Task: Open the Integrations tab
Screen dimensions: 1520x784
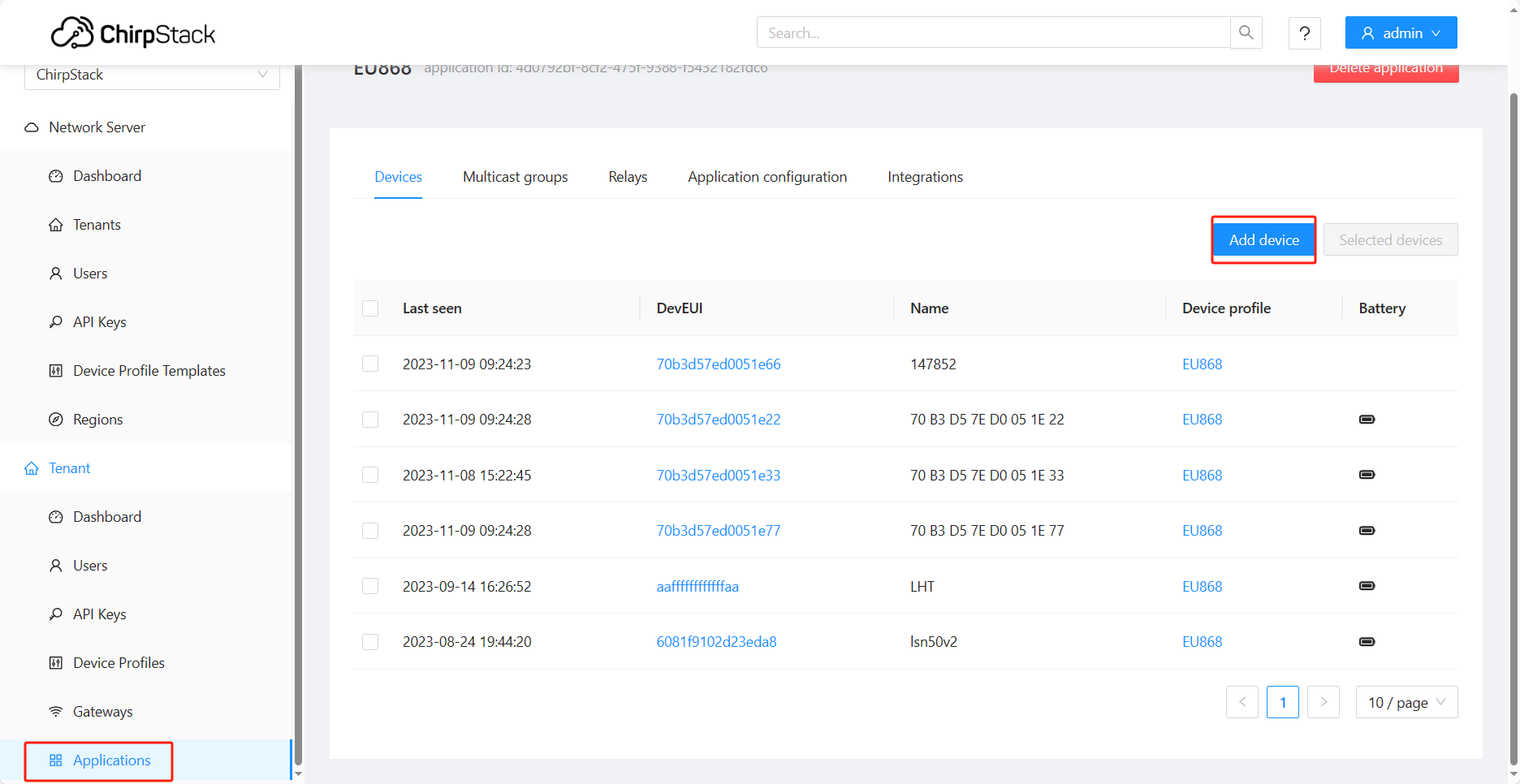Action: point(925,177)
